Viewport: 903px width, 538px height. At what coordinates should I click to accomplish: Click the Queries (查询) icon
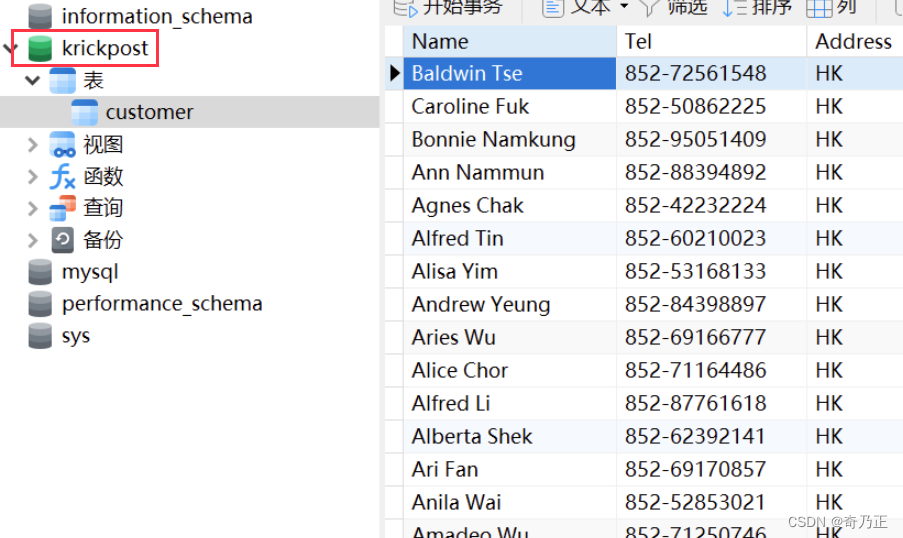(62, 208)
